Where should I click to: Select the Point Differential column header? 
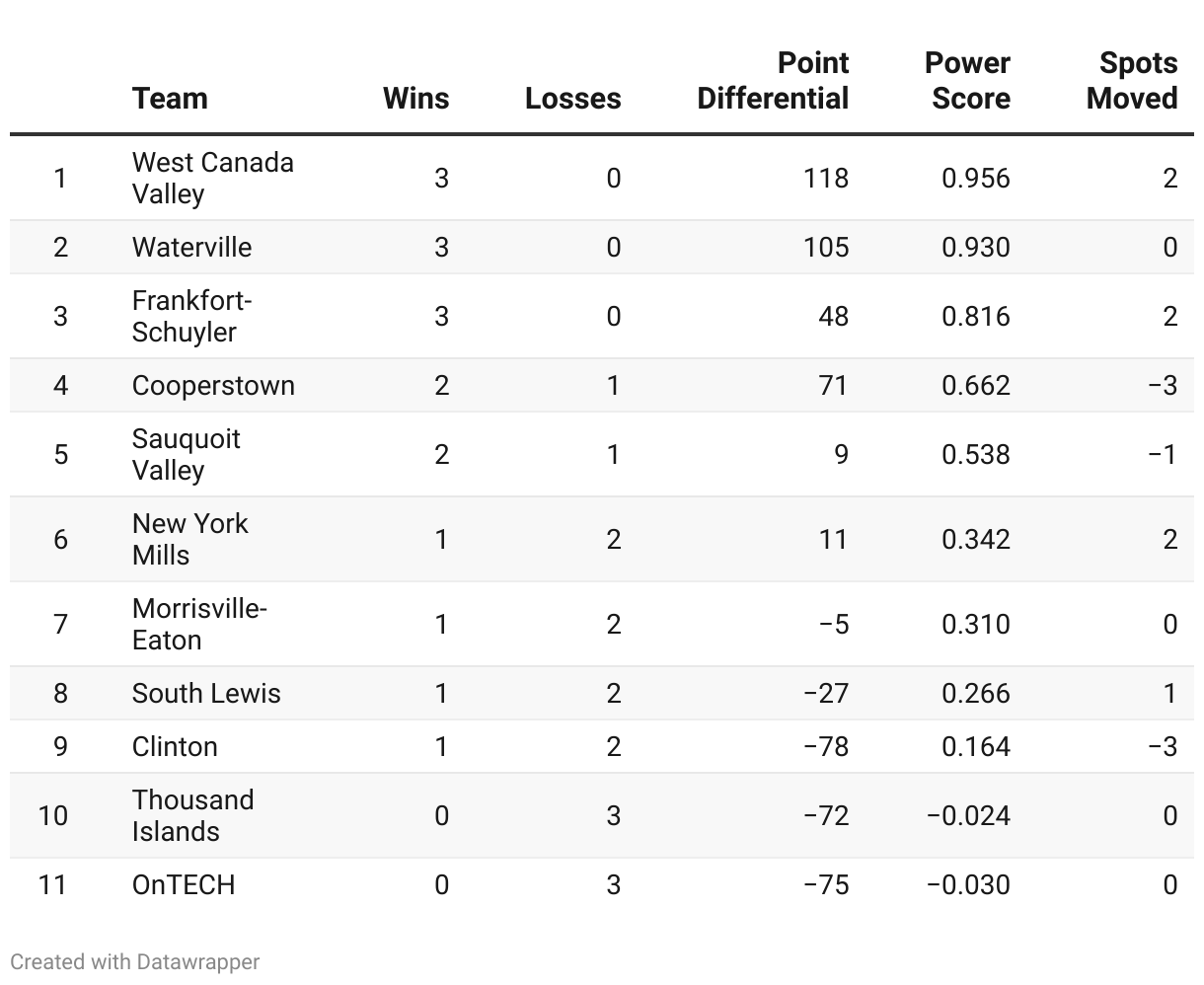pos(773,81)
